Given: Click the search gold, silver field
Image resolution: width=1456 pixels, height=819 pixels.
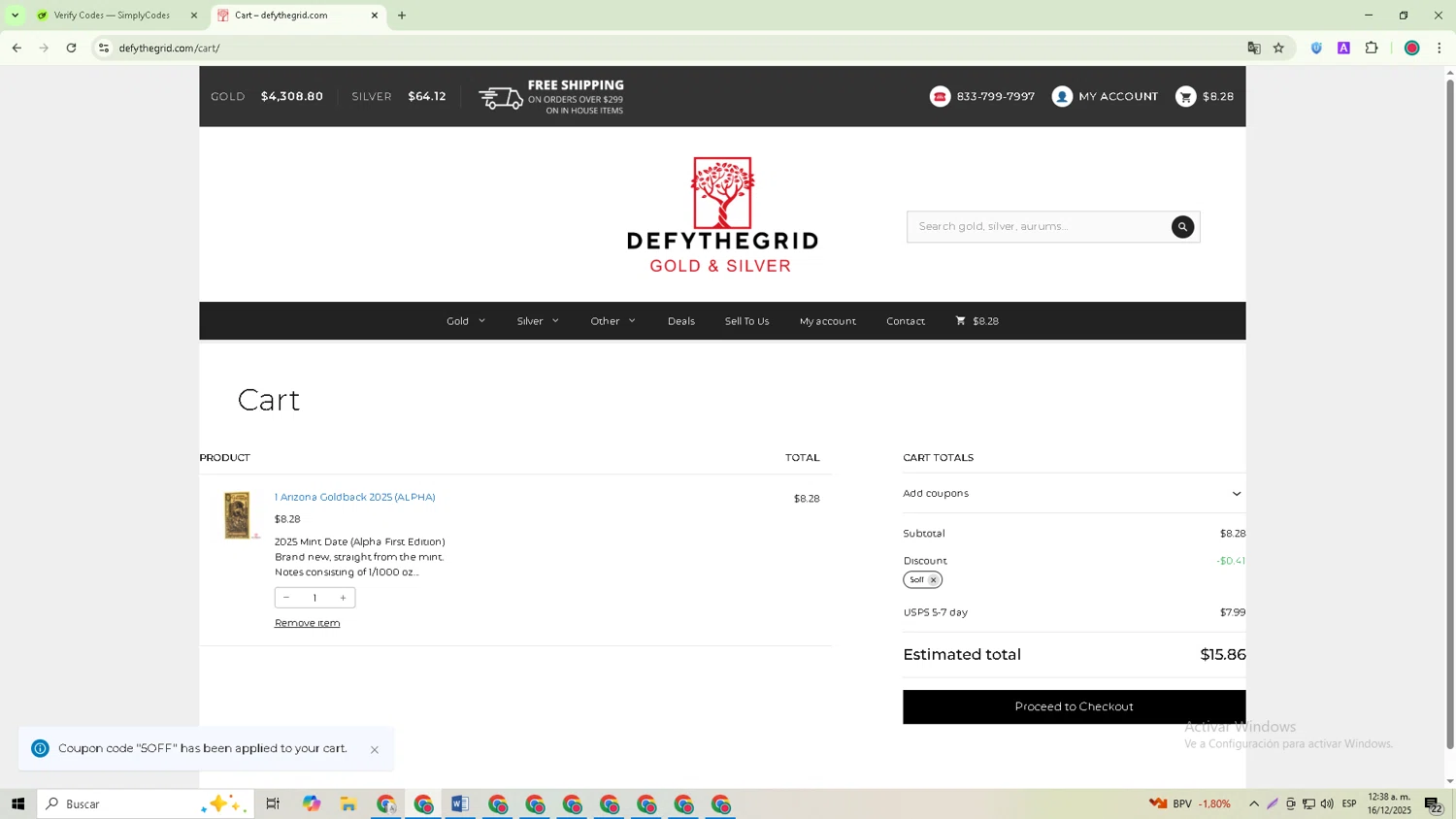Looking at the screenshot, I should [x=1039, y=227].
